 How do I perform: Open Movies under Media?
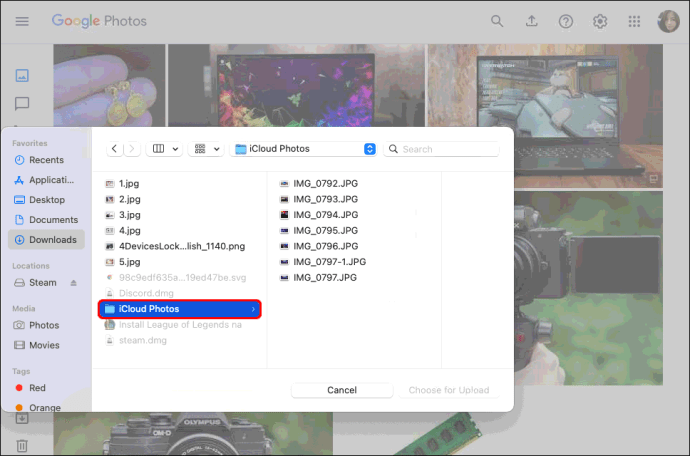click(46, 345)
